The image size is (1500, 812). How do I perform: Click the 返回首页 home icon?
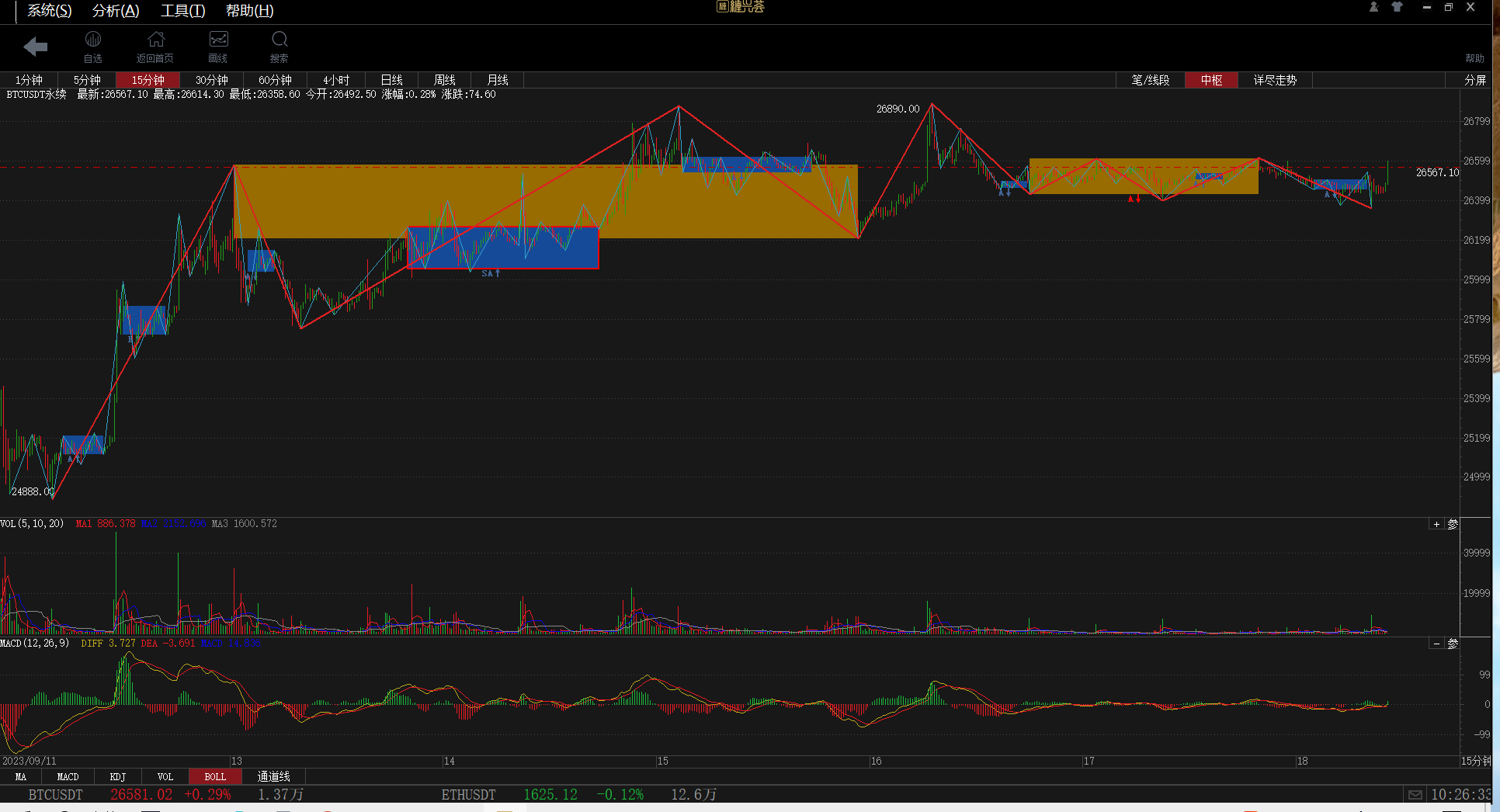click(x=155, y=47)
